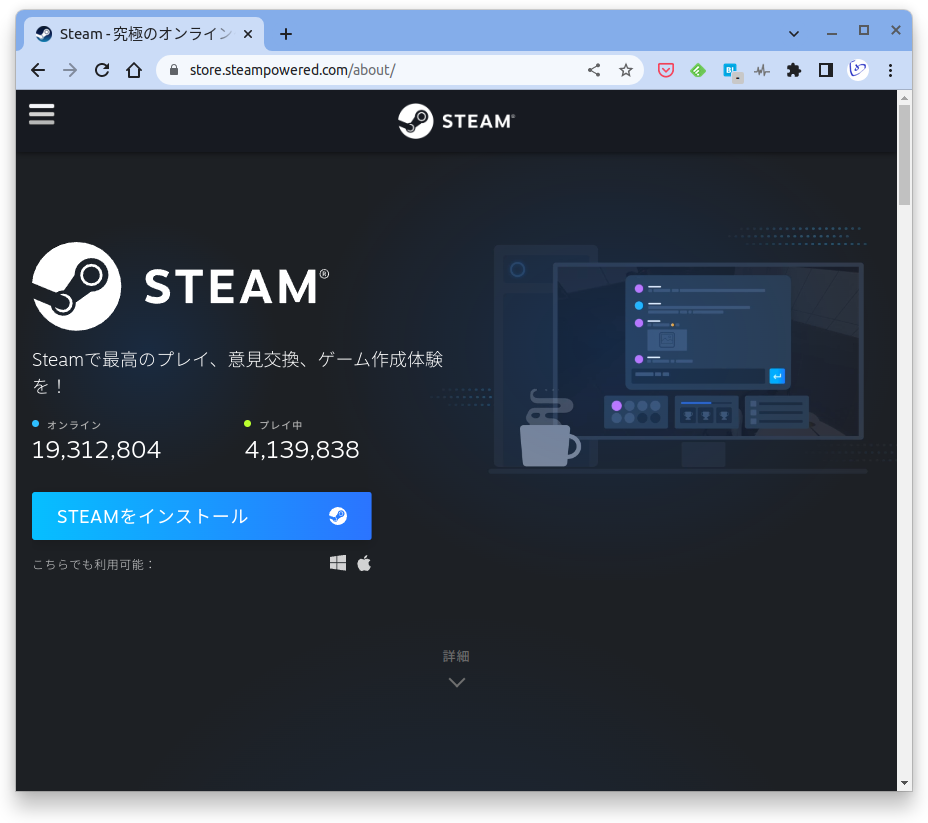Click the page vertical scrollbar thumb
928x823 pixels.
[x=904, y=155]
